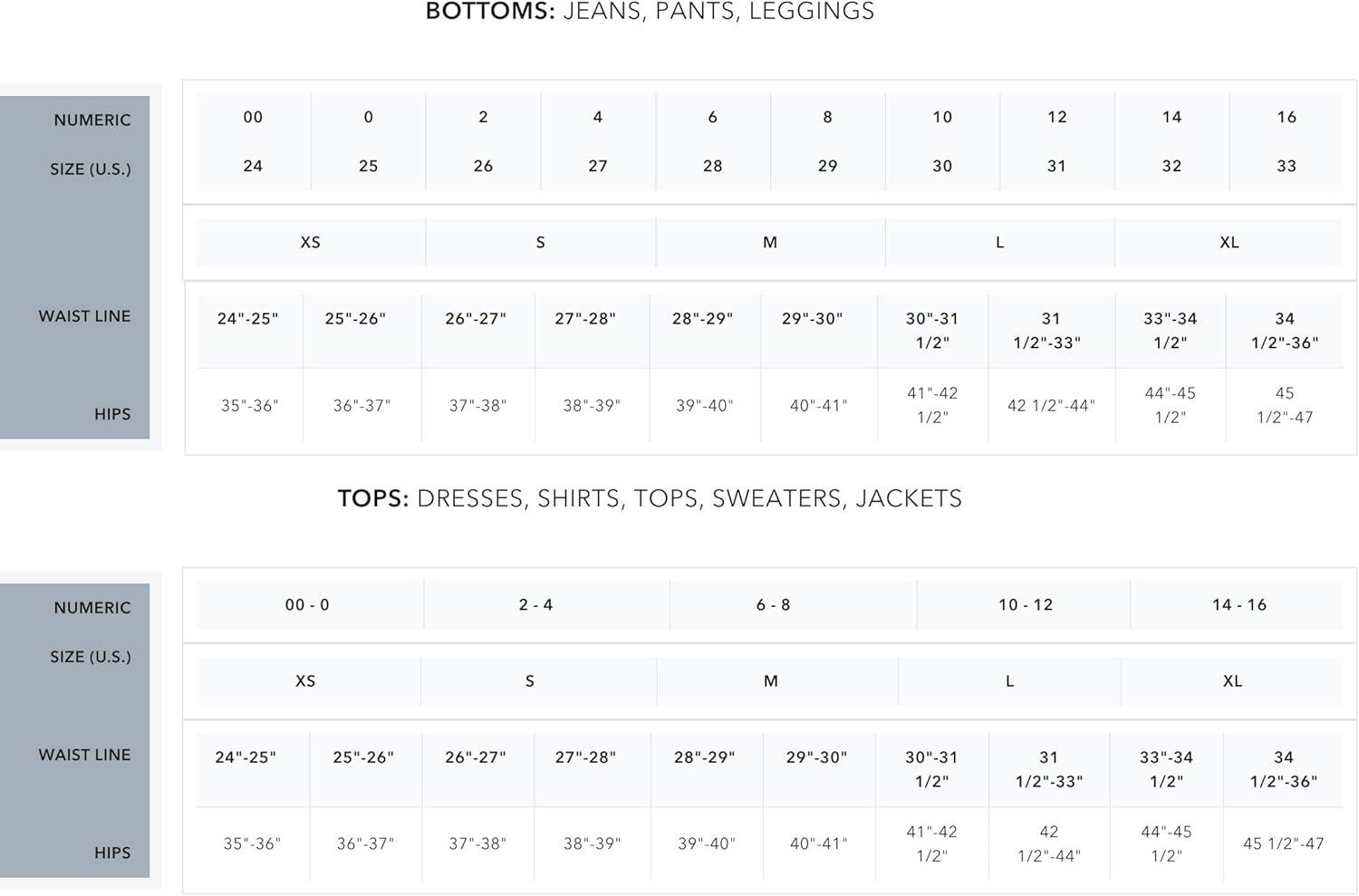This screenshot has width=1359, height=896.
Task: Click the XS cell in the bottoms chart
Action: tap(310, 243)
